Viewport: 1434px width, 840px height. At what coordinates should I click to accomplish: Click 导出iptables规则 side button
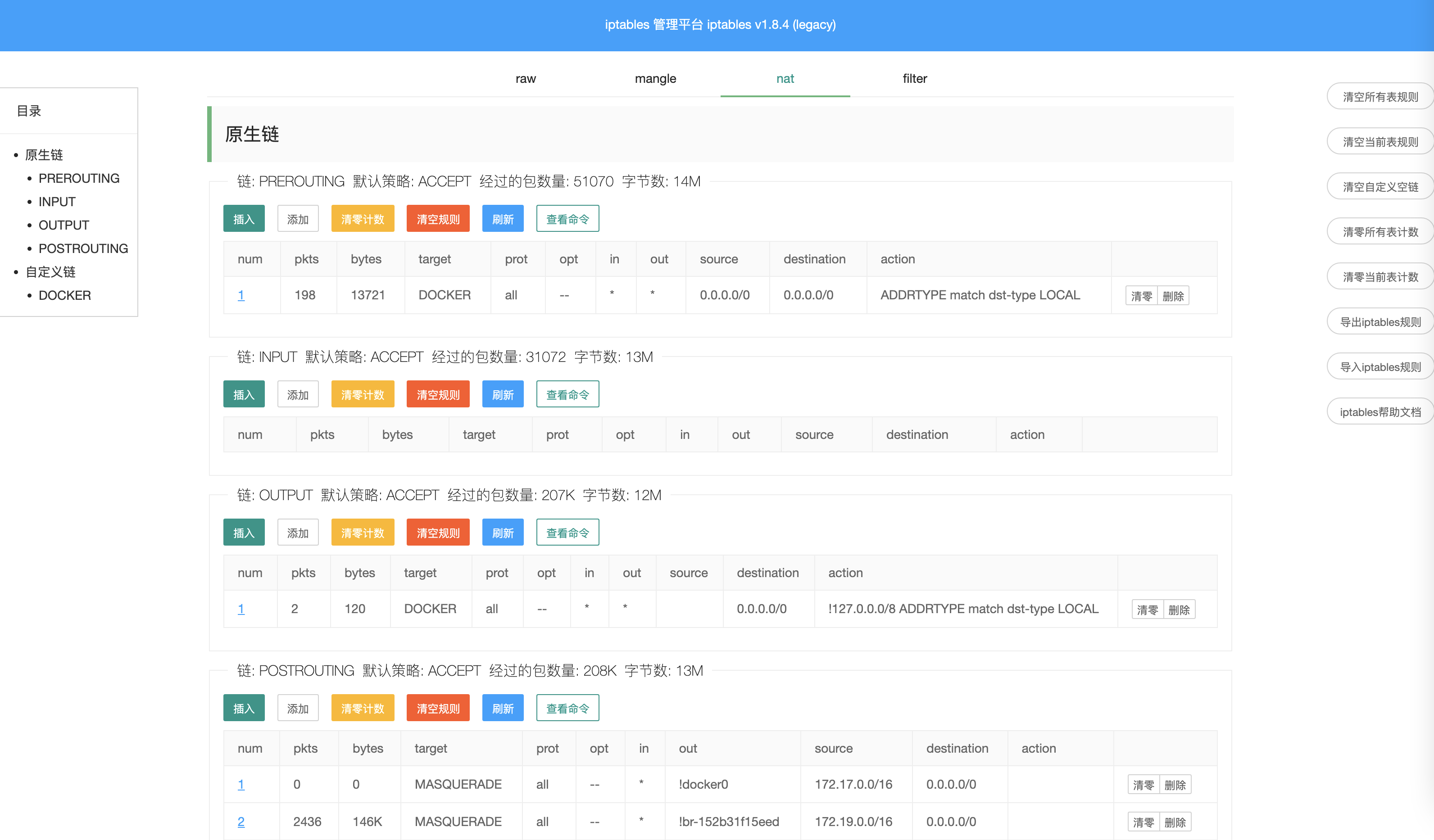click(1380, 322)
